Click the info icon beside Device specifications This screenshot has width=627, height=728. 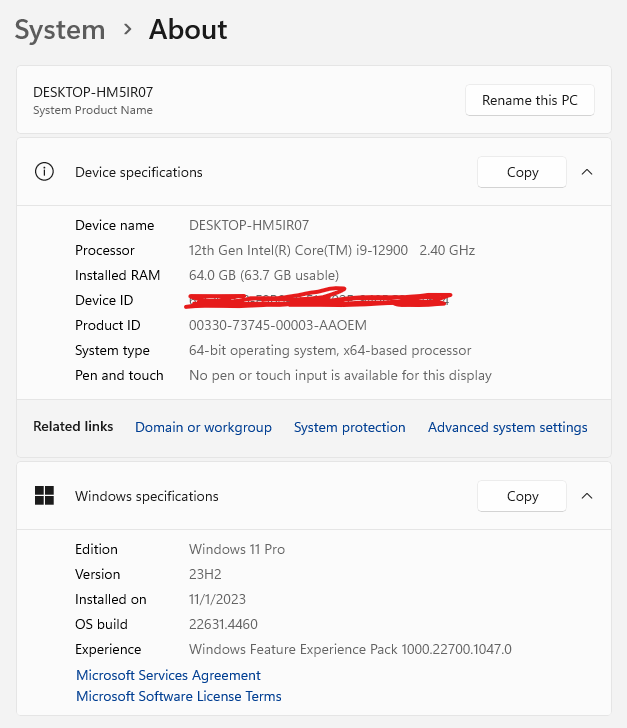click(x=44, y=172)
